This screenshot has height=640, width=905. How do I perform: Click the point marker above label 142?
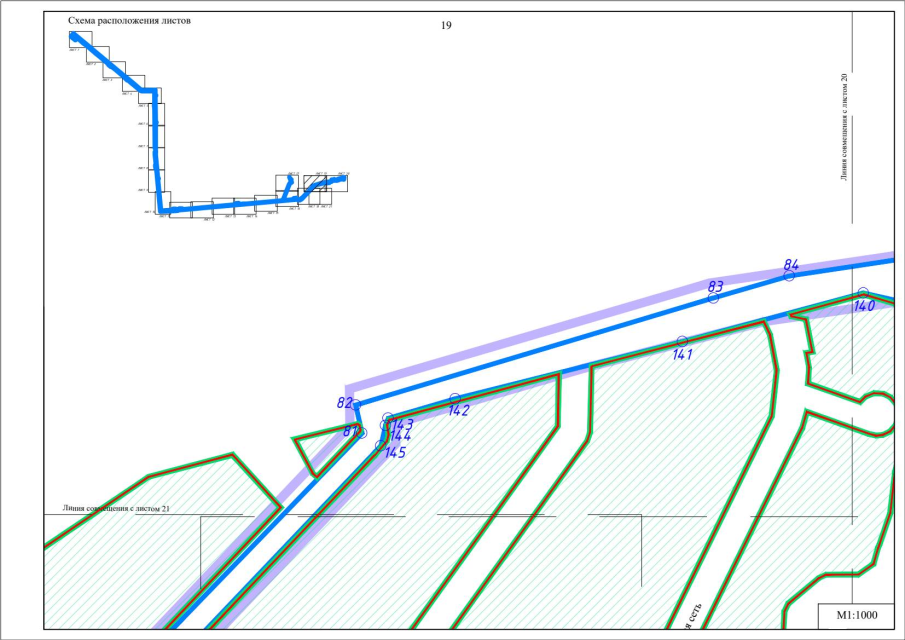point(455,399)
